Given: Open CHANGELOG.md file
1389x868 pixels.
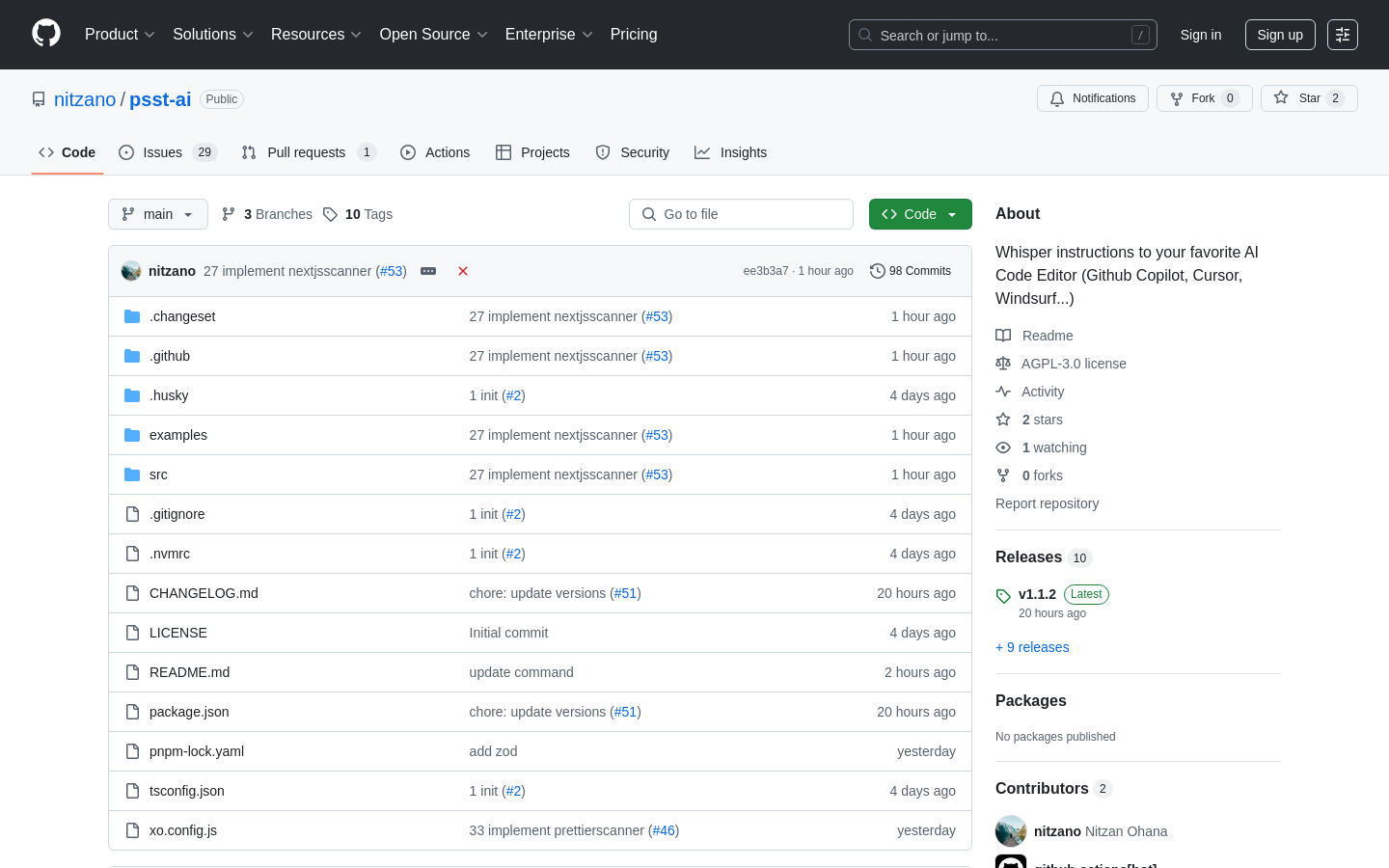Looking at the screenshot, I should (x=204, y=593).
